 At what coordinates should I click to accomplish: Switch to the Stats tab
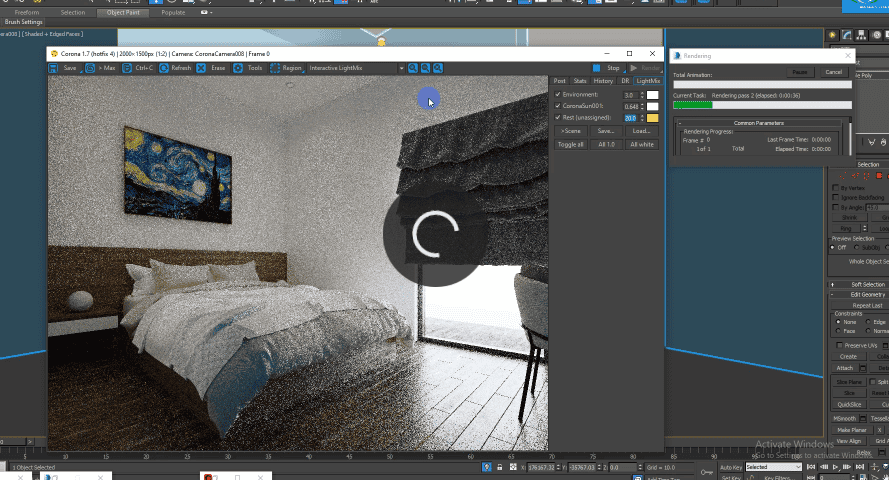[579, 81]
